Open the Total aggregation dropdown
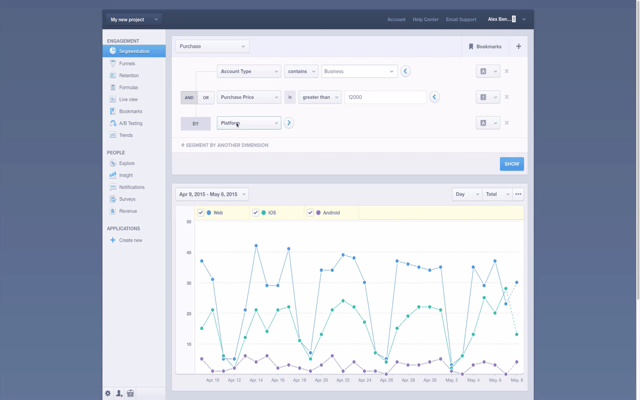 tap(497, 194)
